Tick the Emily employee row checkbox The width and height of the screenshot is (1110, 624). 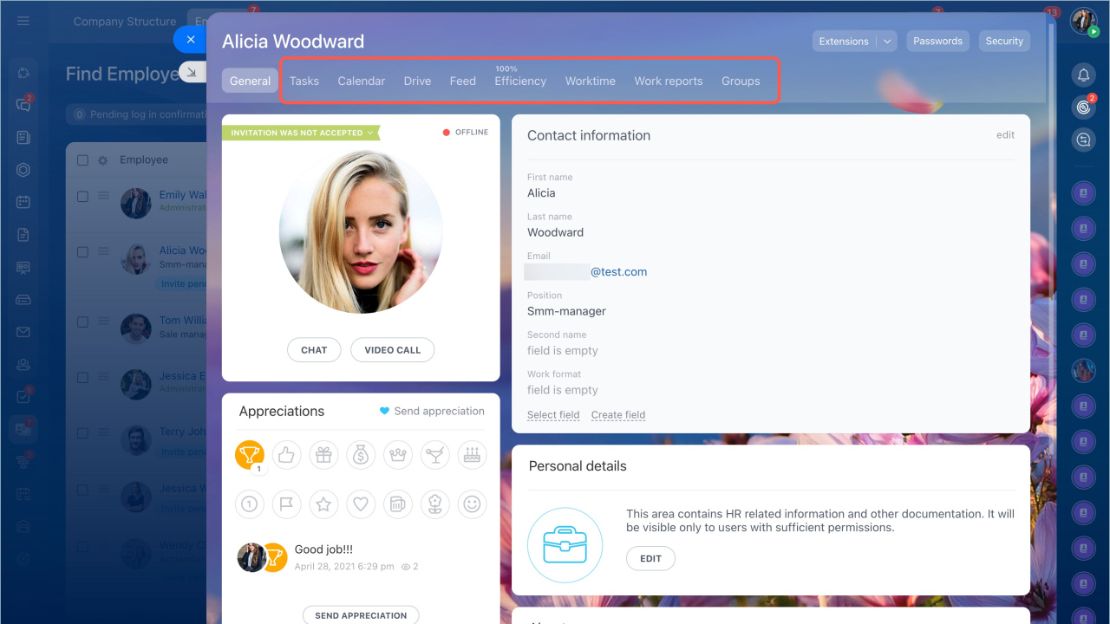[x=83, y=196]
